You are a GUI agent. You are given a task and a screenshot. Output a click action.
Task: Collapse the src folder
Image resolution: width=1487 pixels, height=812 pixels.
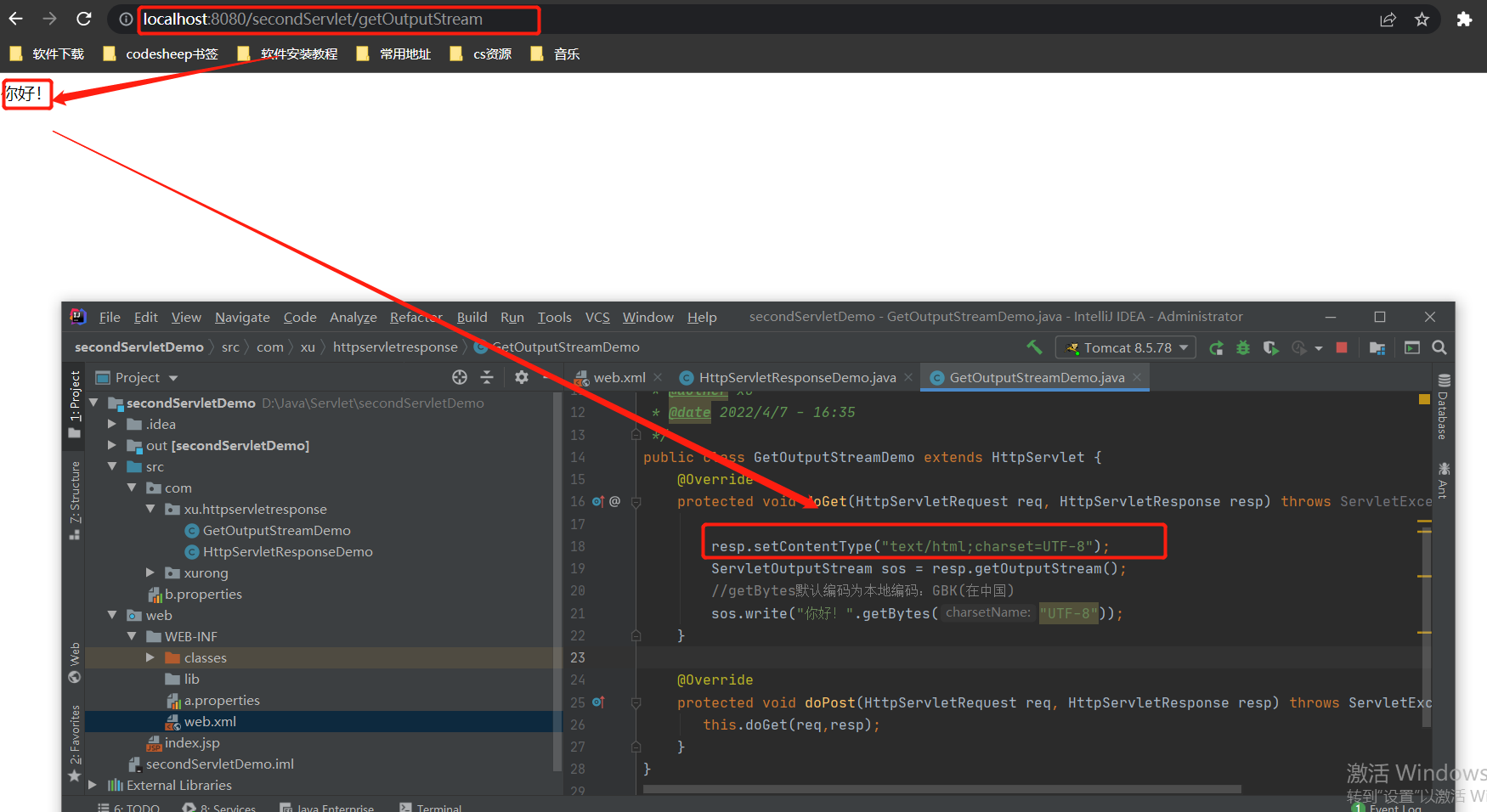click(x=112, y=466)
